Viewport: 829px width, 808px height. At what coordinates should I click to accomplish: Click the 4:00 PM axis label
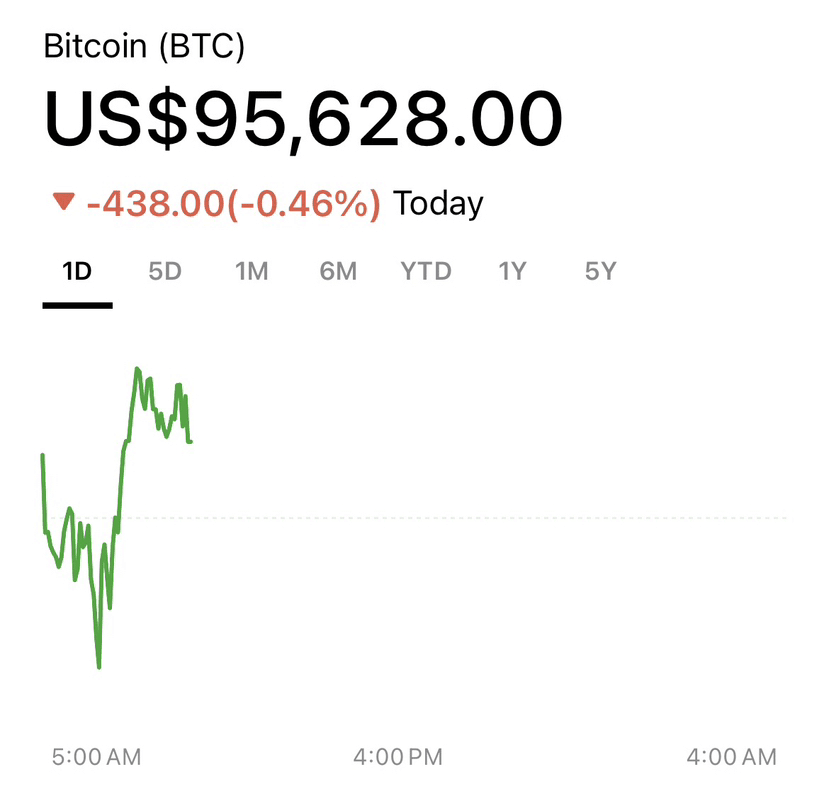[397, 757]
